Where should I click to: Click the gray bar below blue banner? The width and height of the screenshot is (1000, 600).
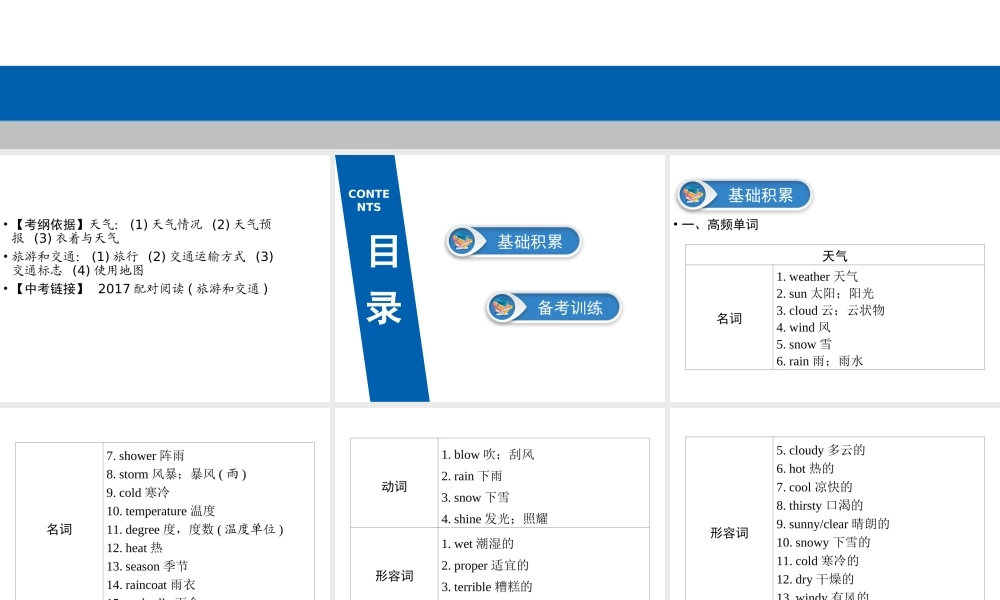pos(500,135)
